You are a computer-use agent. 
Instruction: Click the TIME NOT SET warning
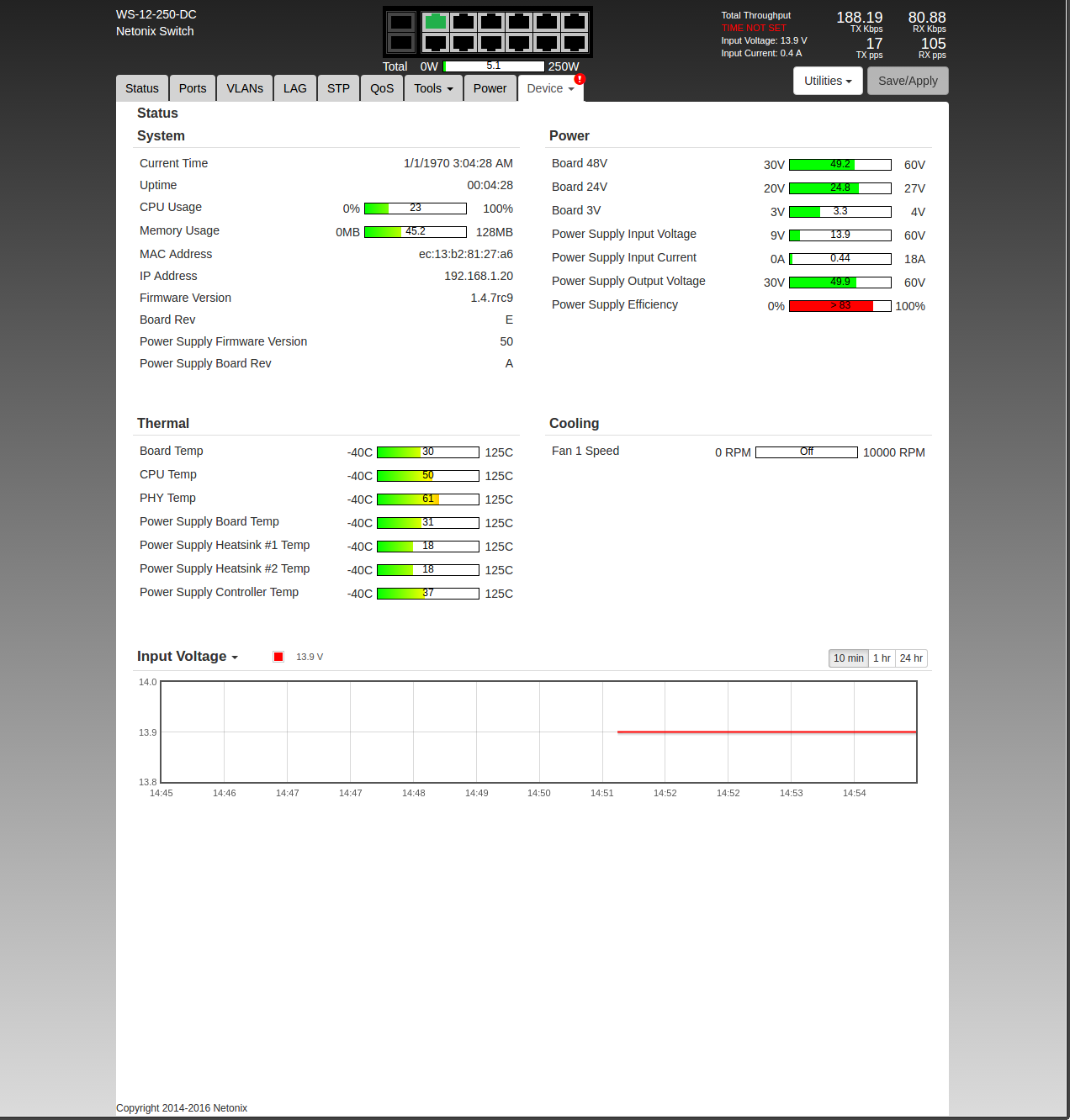pyautogui.click(x=754, y=28)
